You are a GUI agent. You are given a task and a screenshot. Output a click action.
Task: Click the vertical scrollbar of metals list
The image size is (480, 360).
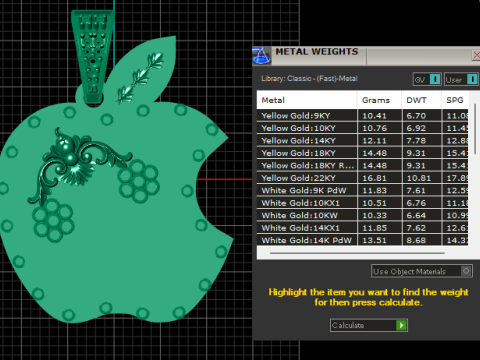tap(475, 128)
